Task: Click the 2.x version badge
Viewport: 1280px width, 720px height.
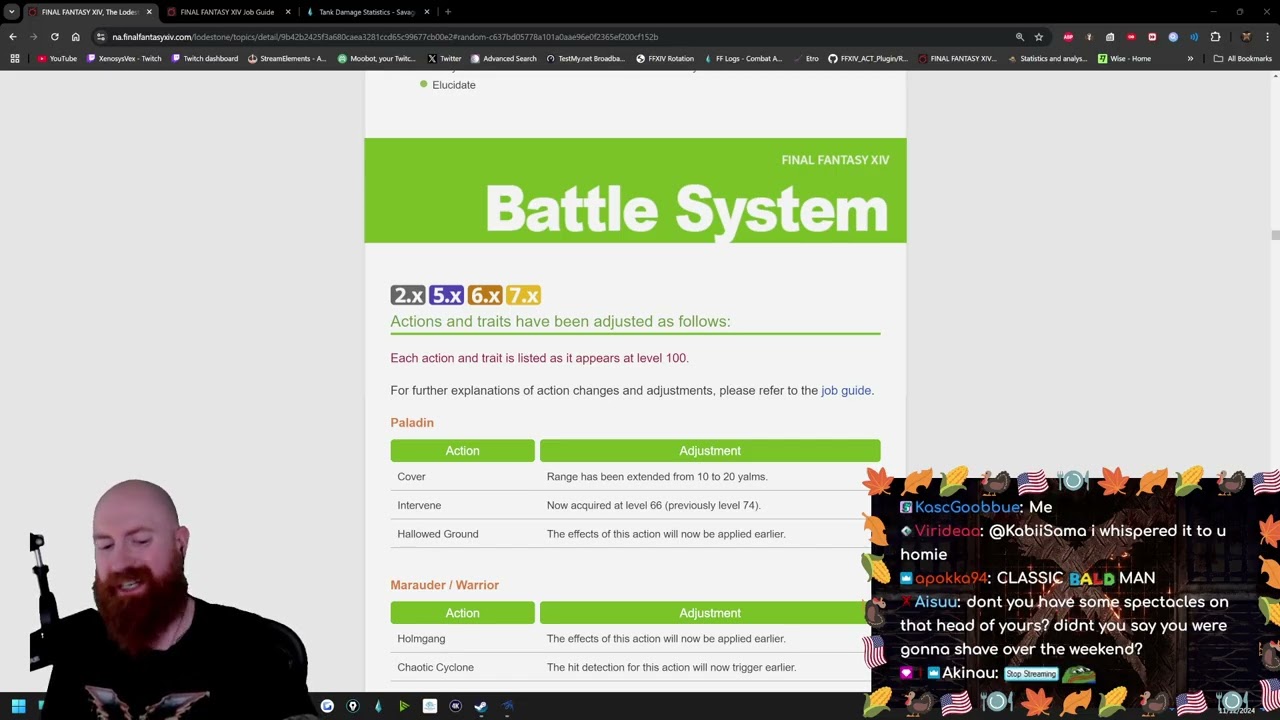Action: pyautogui.click(x=408, y=295)
